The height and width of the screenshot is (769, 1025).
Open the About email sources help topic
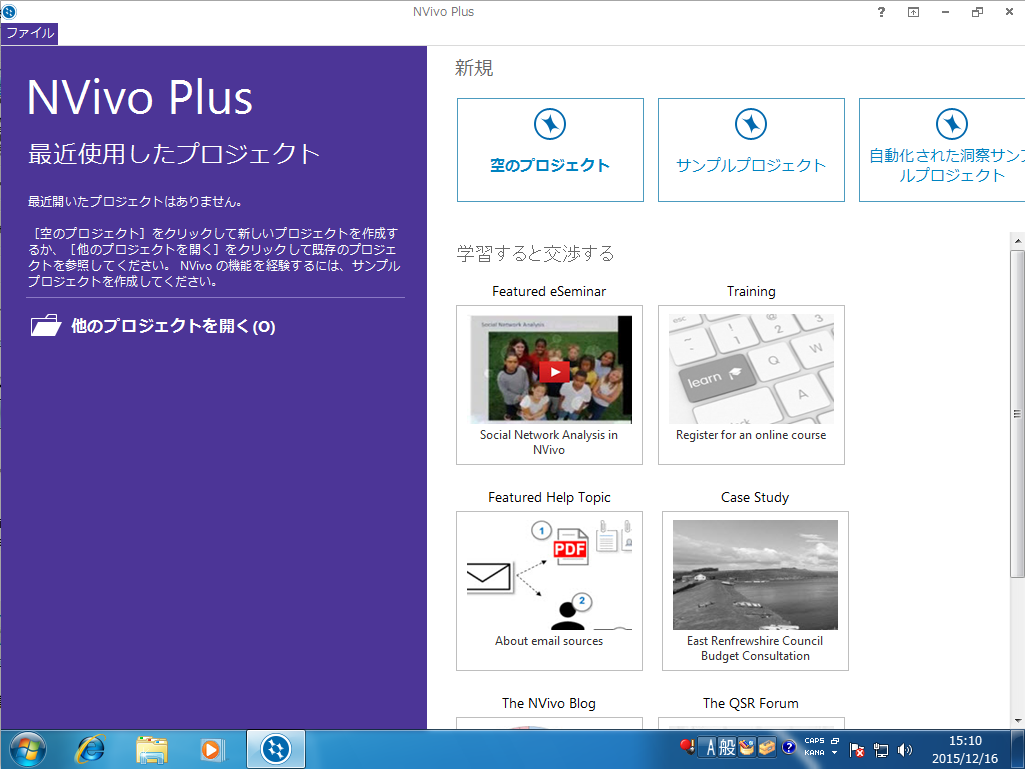pyautogui.click(x=549, y=590)
